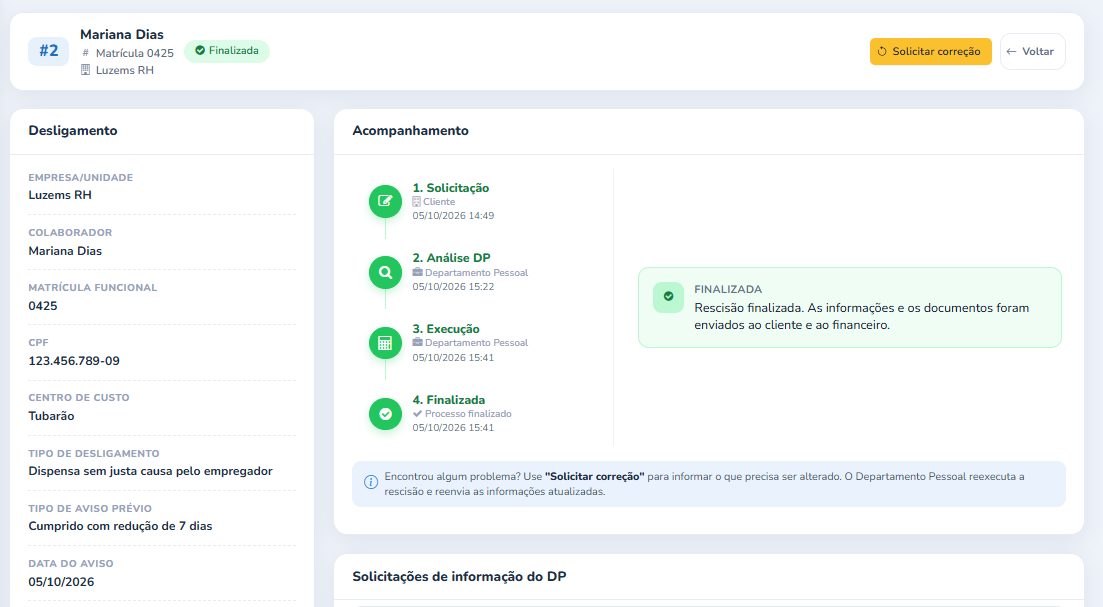The image size is (1103, 607).
Task: Click the Empresa/Unidade value 'Luzems RH'
Action: click(x=60, y=195)
